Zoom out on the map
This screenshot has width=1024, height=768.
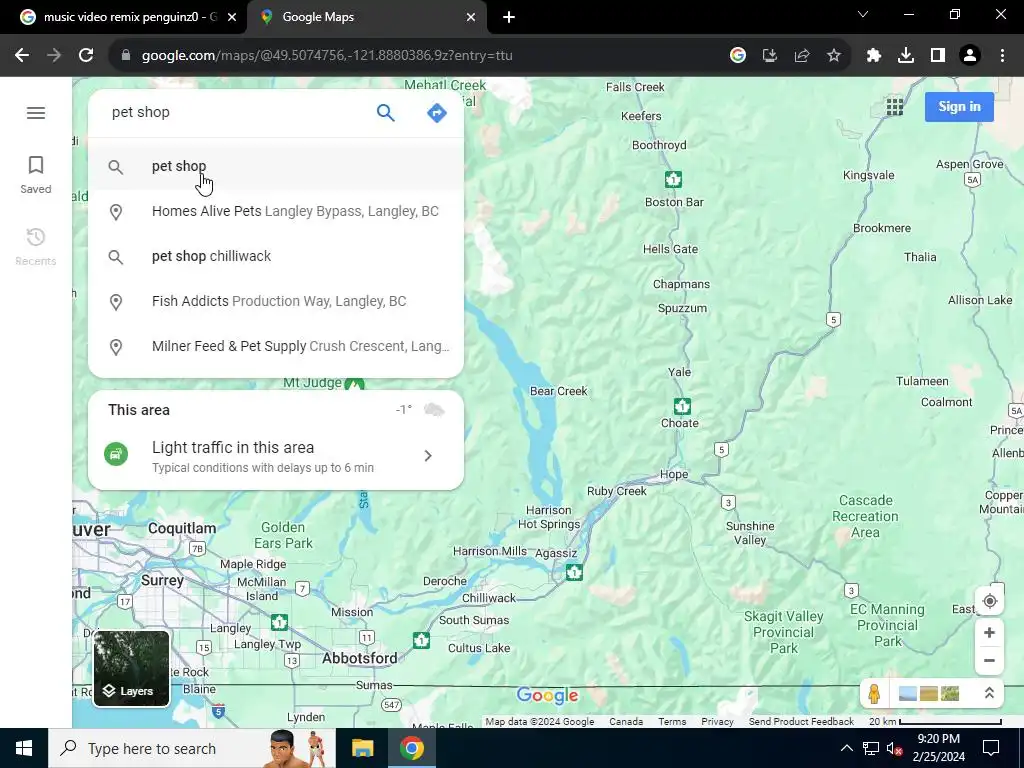pos(989,660)
